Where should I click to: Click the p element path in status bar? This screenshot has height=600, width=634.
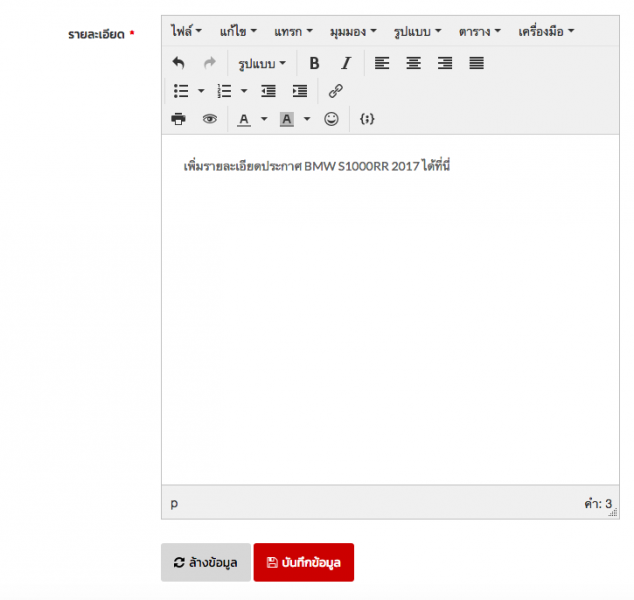tap(174, 503)
